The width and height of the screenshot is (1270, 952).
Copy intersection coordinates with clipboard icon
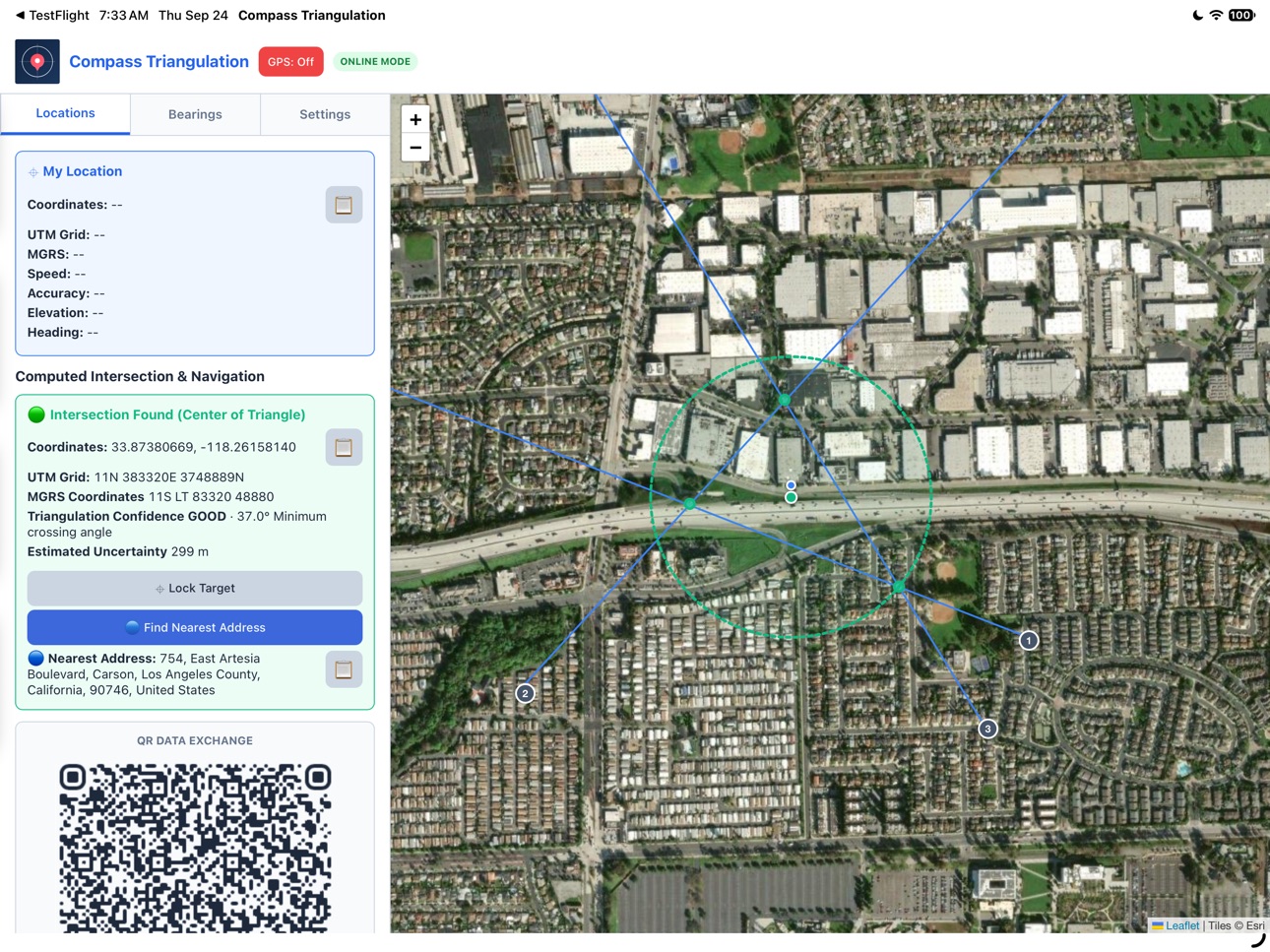[344, 447]
